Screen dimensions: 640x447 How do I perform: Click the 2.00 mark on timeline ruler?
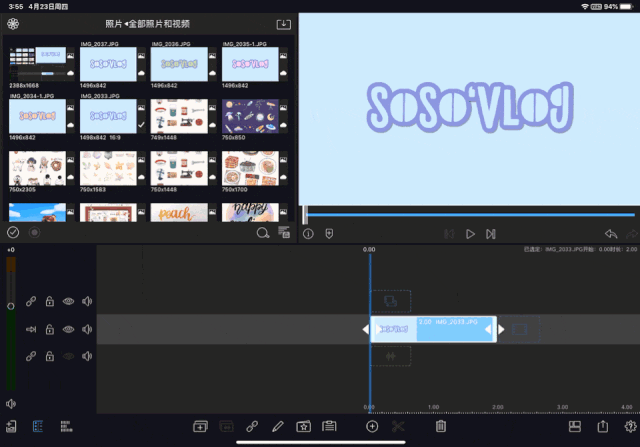pyautogui.click(x=498, y=407)
